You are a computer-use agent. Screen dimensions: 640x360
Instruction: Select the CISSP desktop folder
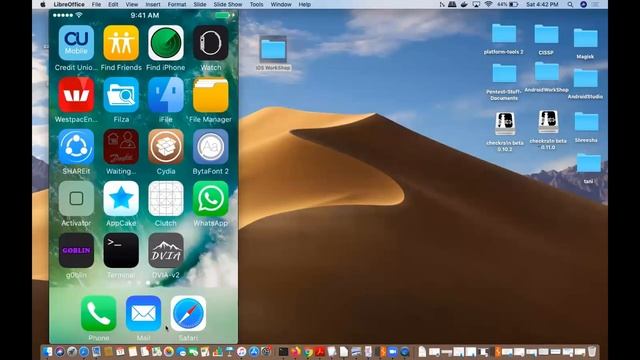point(546,34)
